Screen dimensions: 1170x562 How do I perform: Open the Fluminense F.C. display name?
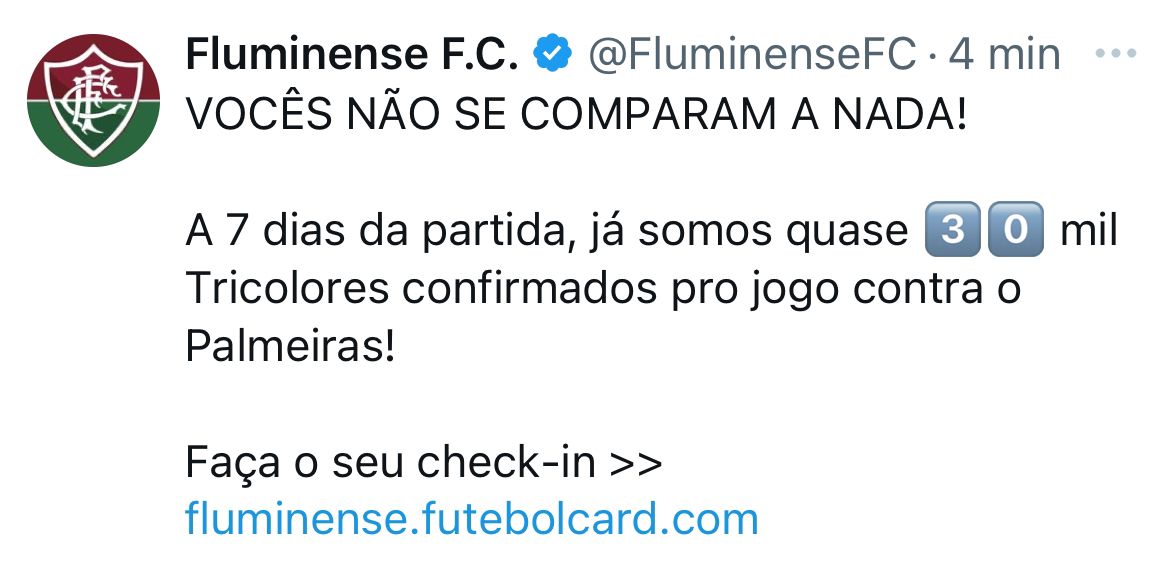click(x=351, y=54)
